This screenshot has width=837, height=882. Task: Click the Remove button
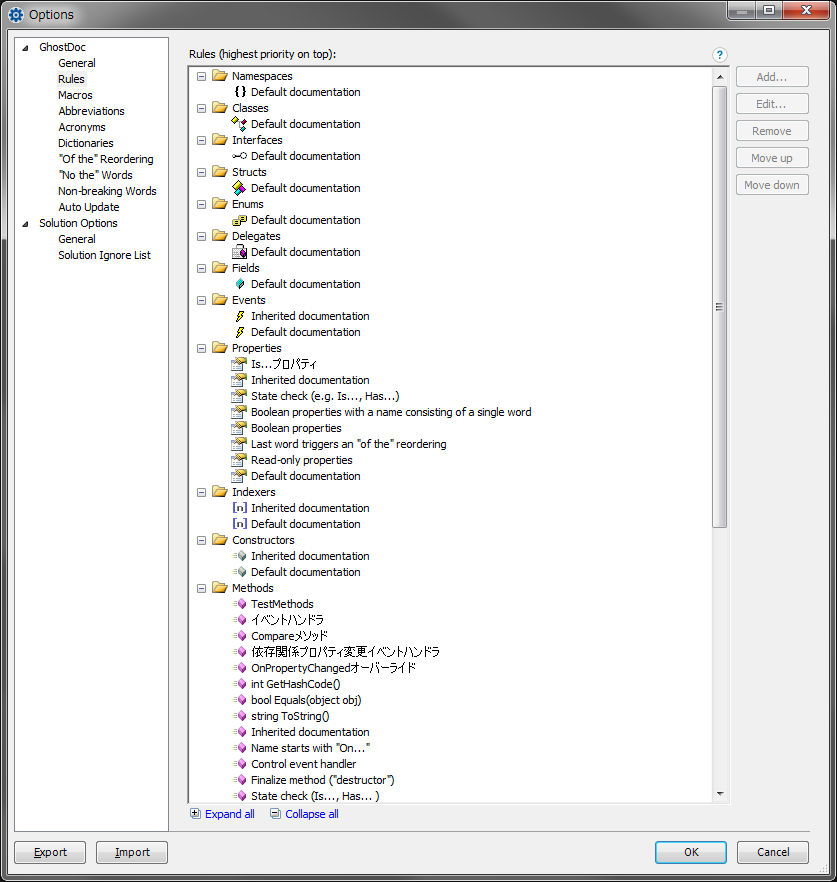(x=772, y=131)
